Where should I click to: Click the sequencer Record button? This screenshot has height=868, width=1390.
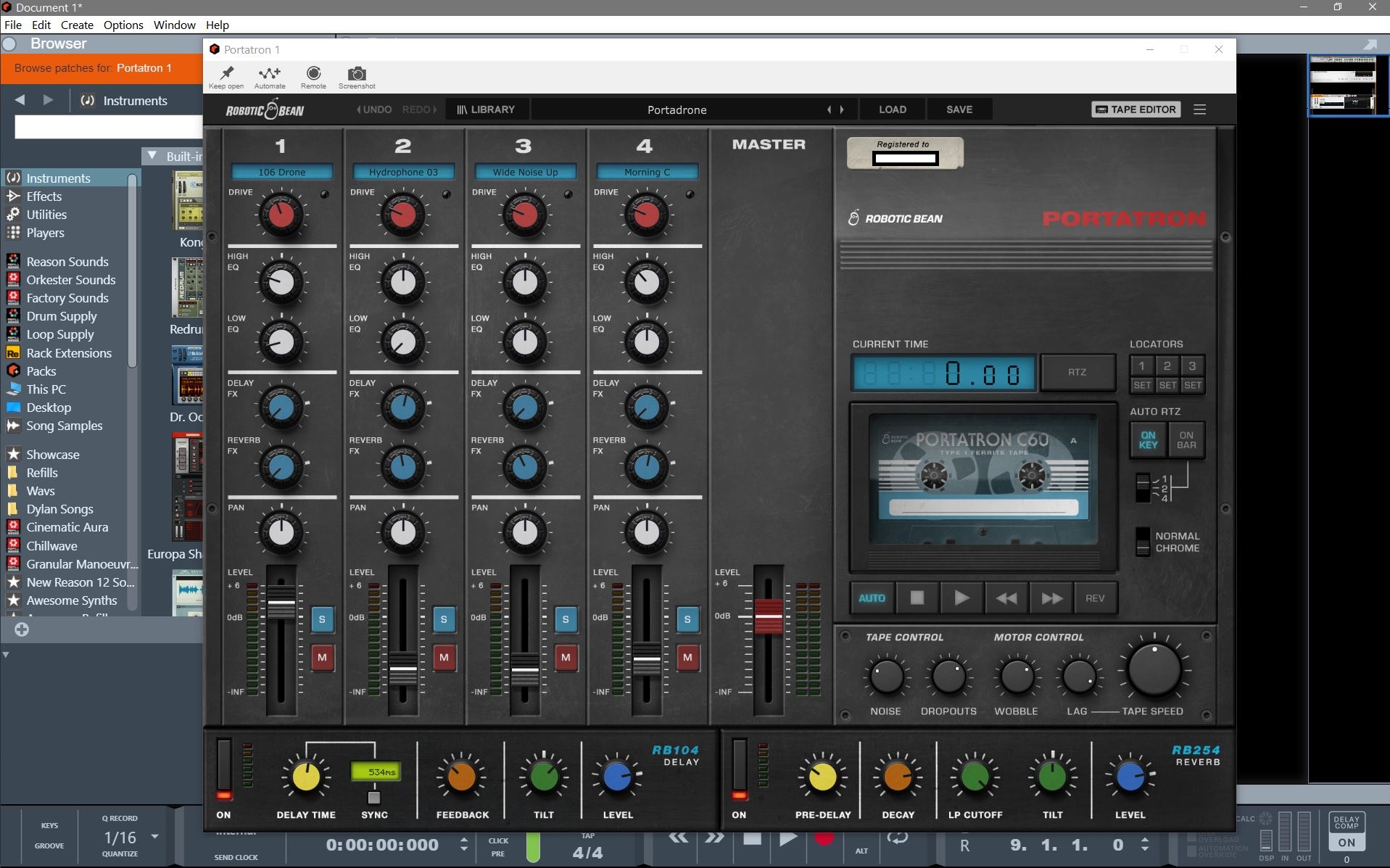click(x=824, y=838)
